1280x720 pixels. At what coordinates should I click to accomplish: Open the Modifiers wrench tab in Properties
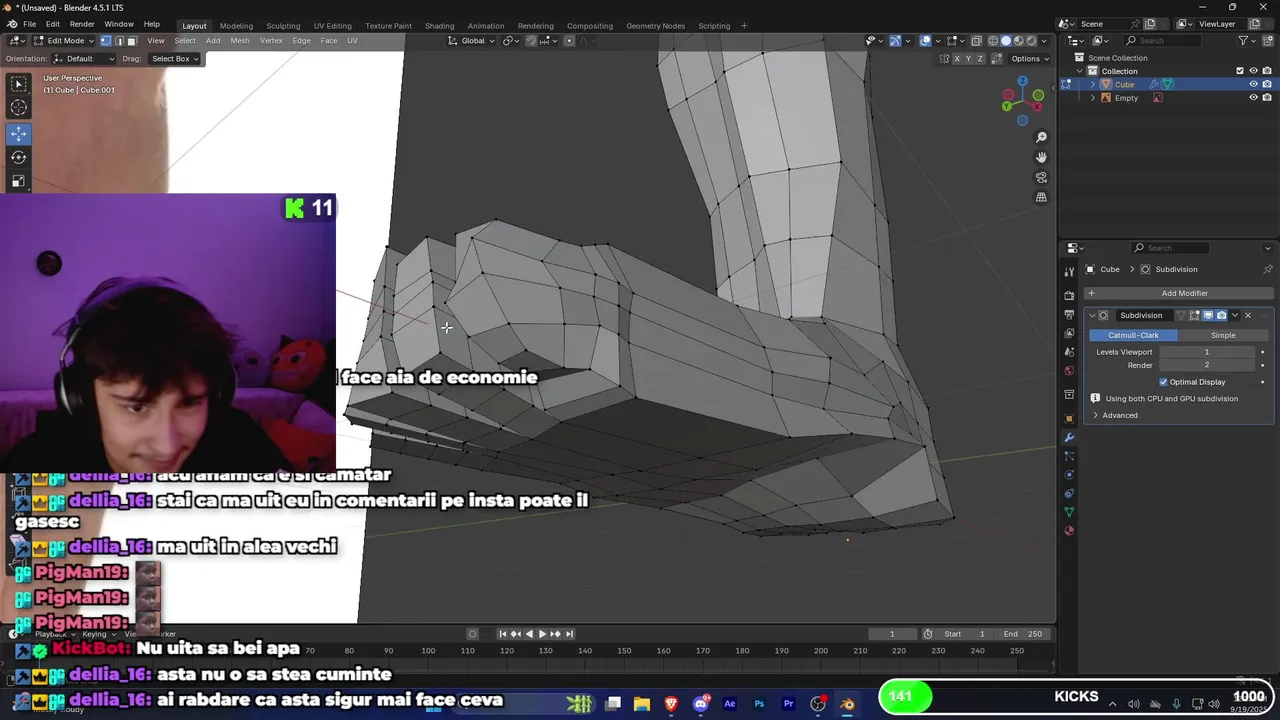tap(1069, 437)
